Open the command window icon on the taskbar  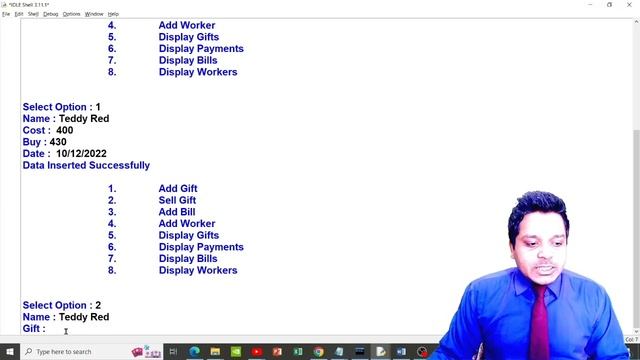point(360,351)
